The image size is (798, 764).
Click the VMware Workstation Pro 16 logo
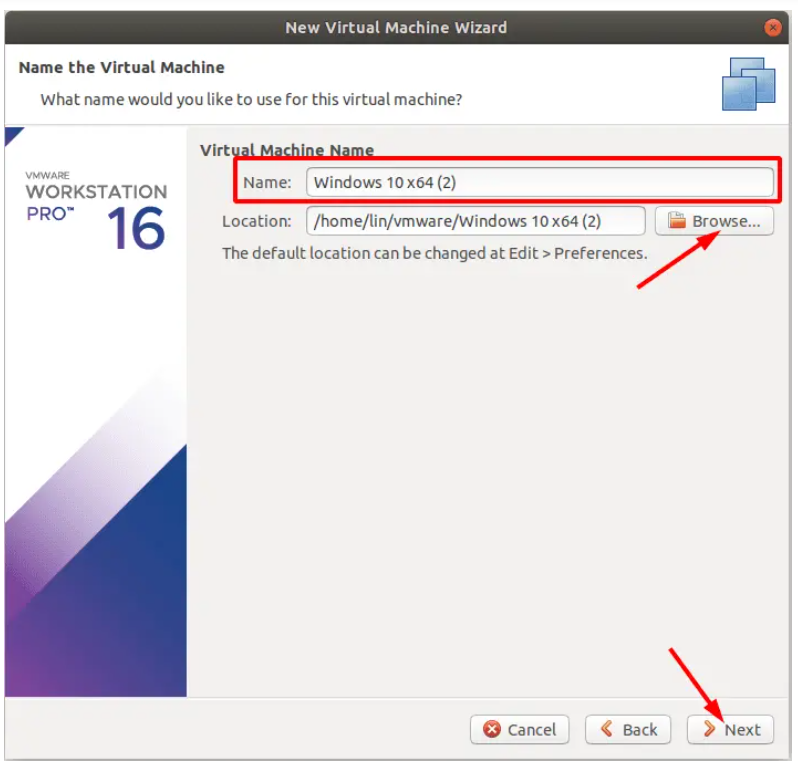pos(96,211)
